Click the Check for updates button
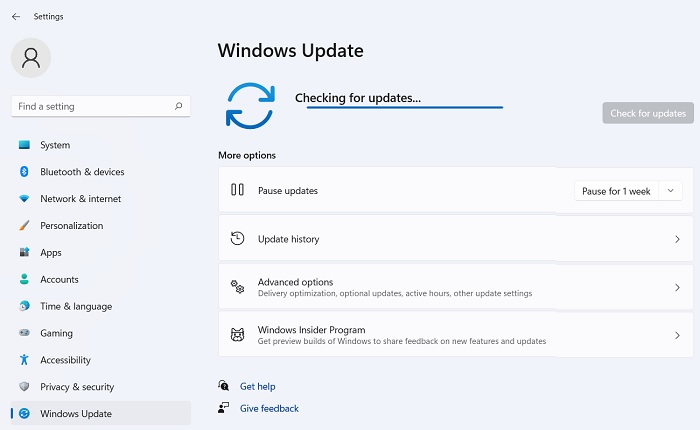The width and height of the screenshot is (700, 430). (x=648, y=113)
